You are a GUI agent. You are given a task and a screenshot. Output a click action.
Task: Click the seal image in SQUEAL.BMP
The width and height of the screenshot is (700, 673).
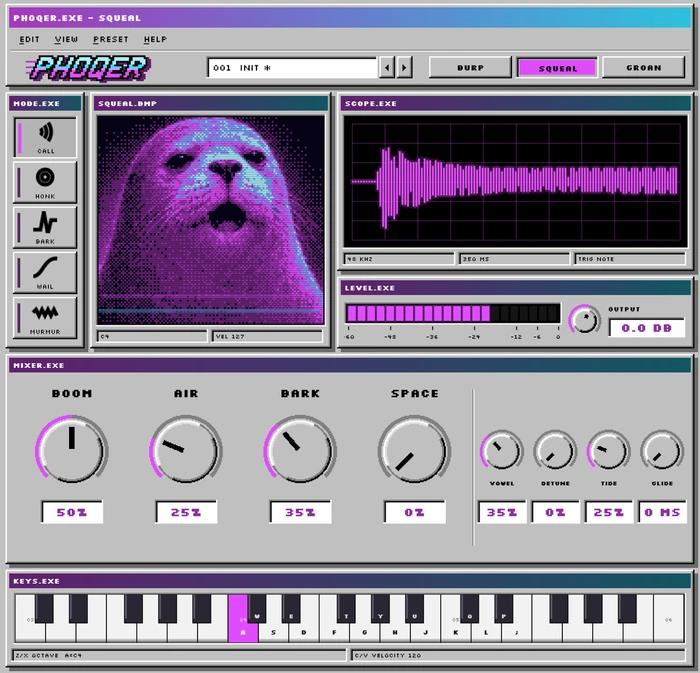point(211,220)
